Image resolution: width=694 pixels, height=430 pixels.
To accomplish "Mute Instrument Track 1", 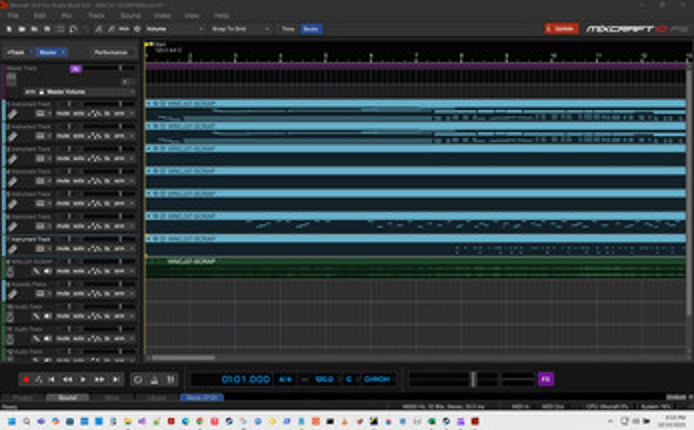I will (x=62, y=115).
